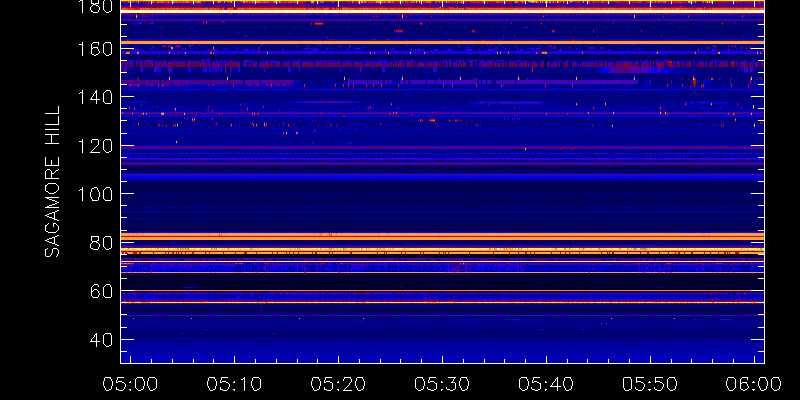This screenshot has width=800, height=400.
Task: Click the 120 frequency axis label
Action: tap(95, 145)
